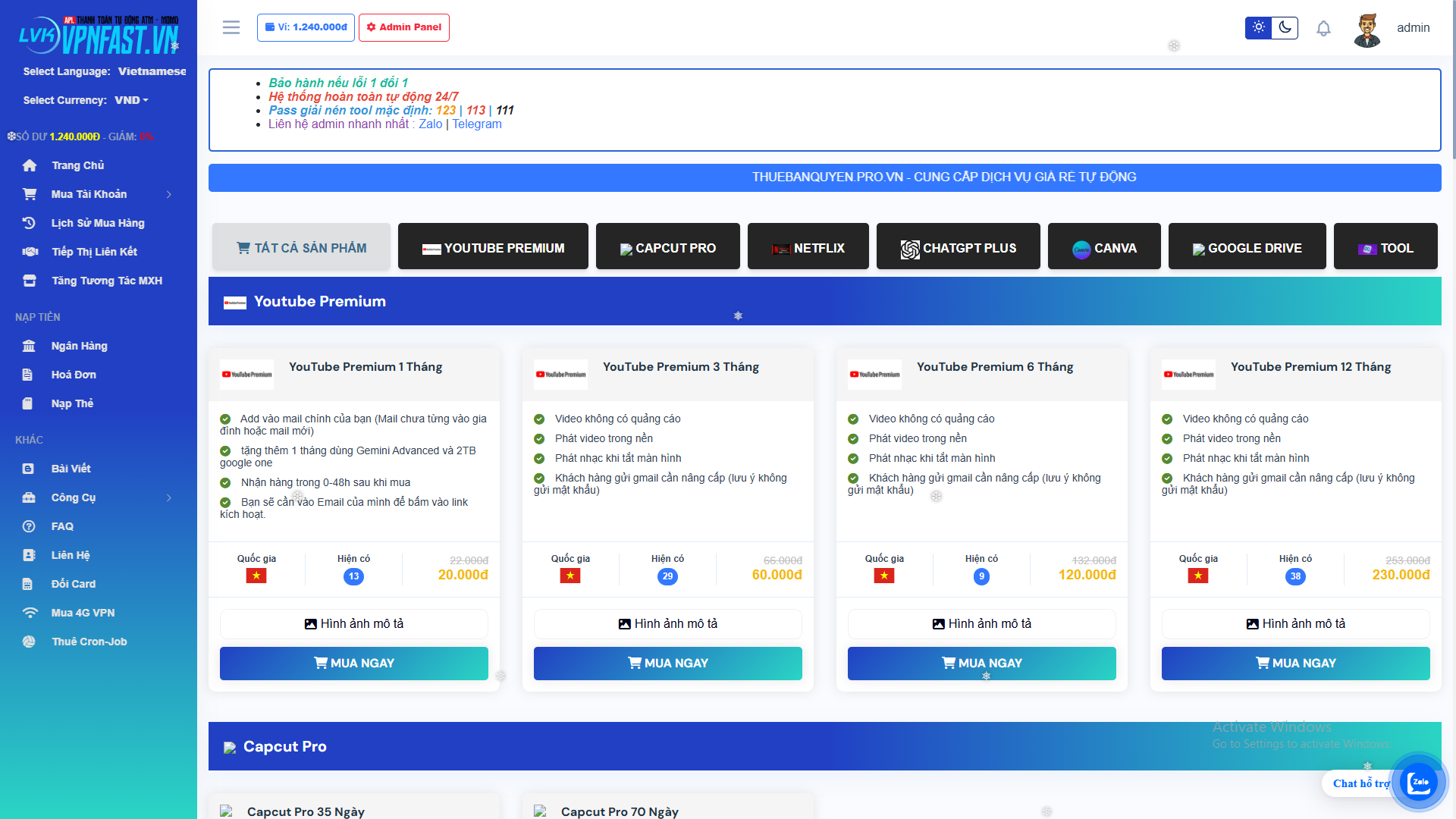Click the Zalo contact link

pyautogui.click(x=431, y=124)
